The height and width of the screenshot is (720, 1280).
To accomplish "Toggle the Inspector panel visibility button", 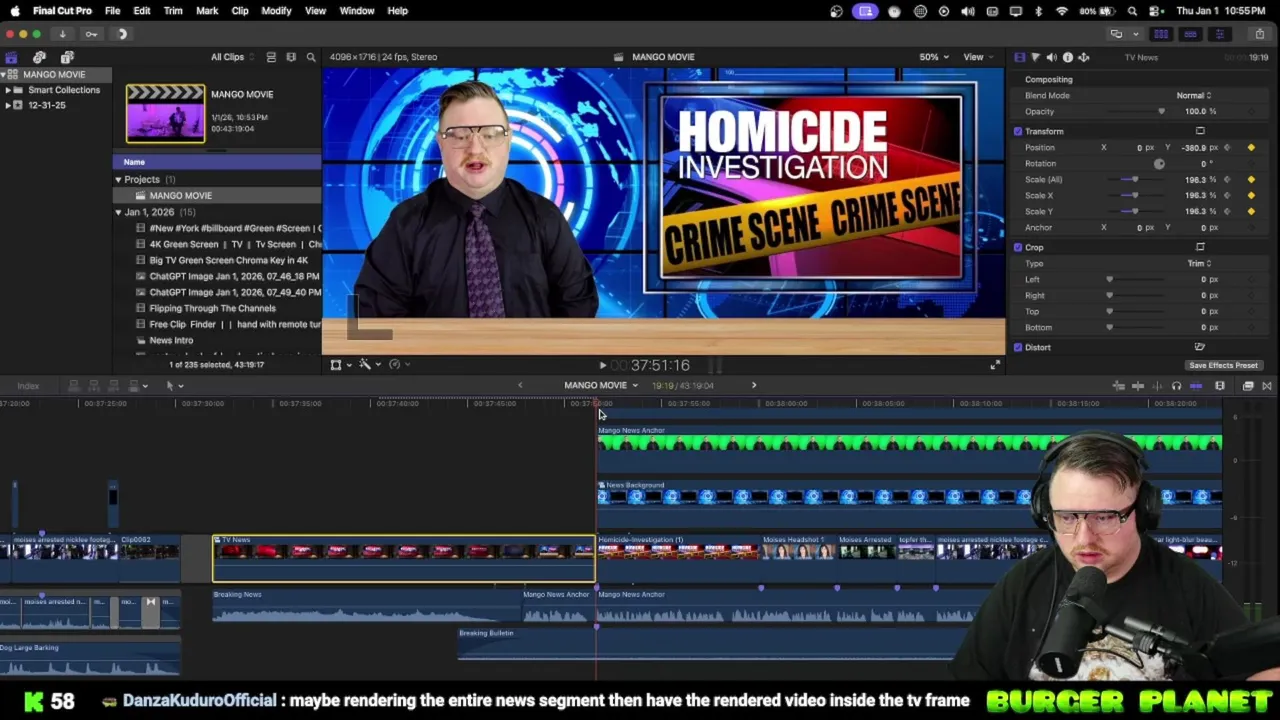I will 1219,34.
